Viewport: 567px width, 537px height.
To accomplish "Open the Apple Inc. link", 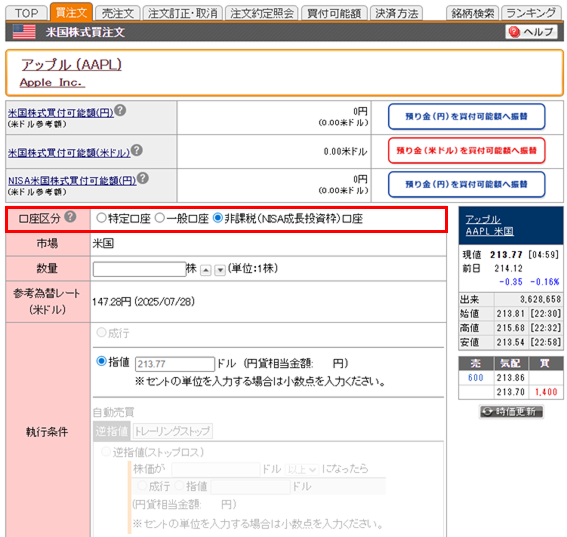I will [x=52, y=82].
